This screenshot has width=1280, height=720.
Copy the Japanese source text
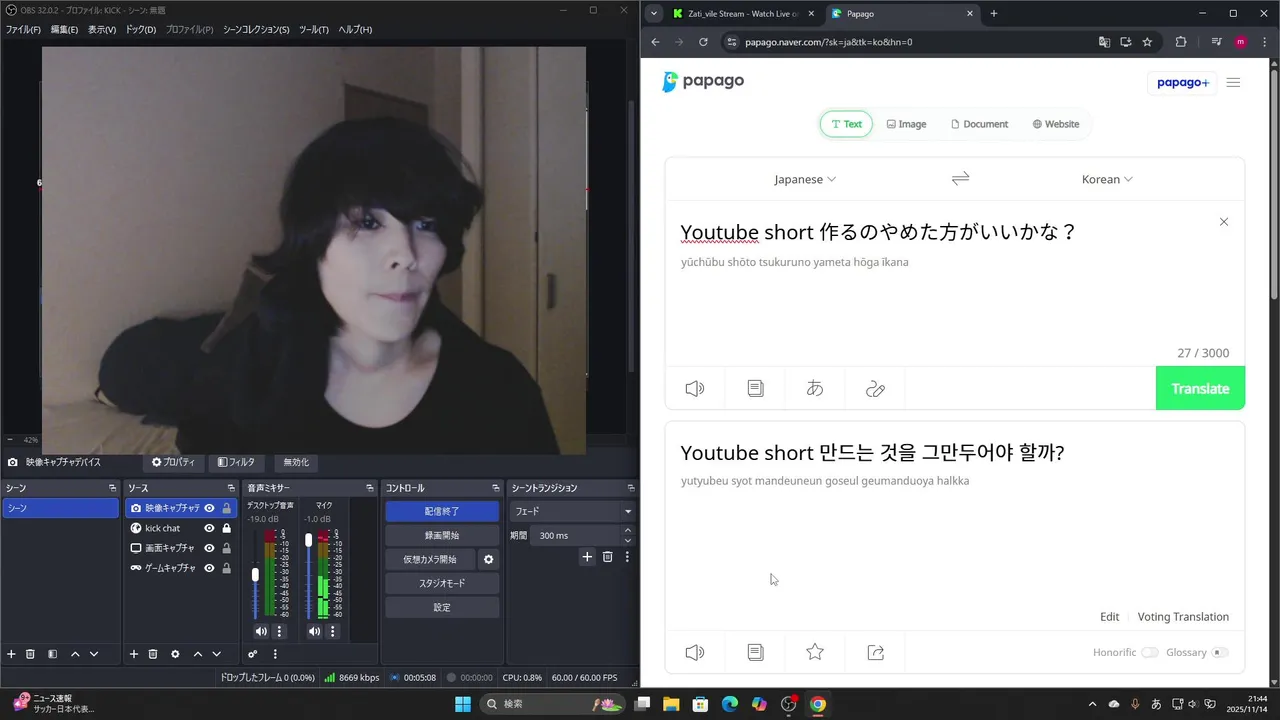pos(755,389)
